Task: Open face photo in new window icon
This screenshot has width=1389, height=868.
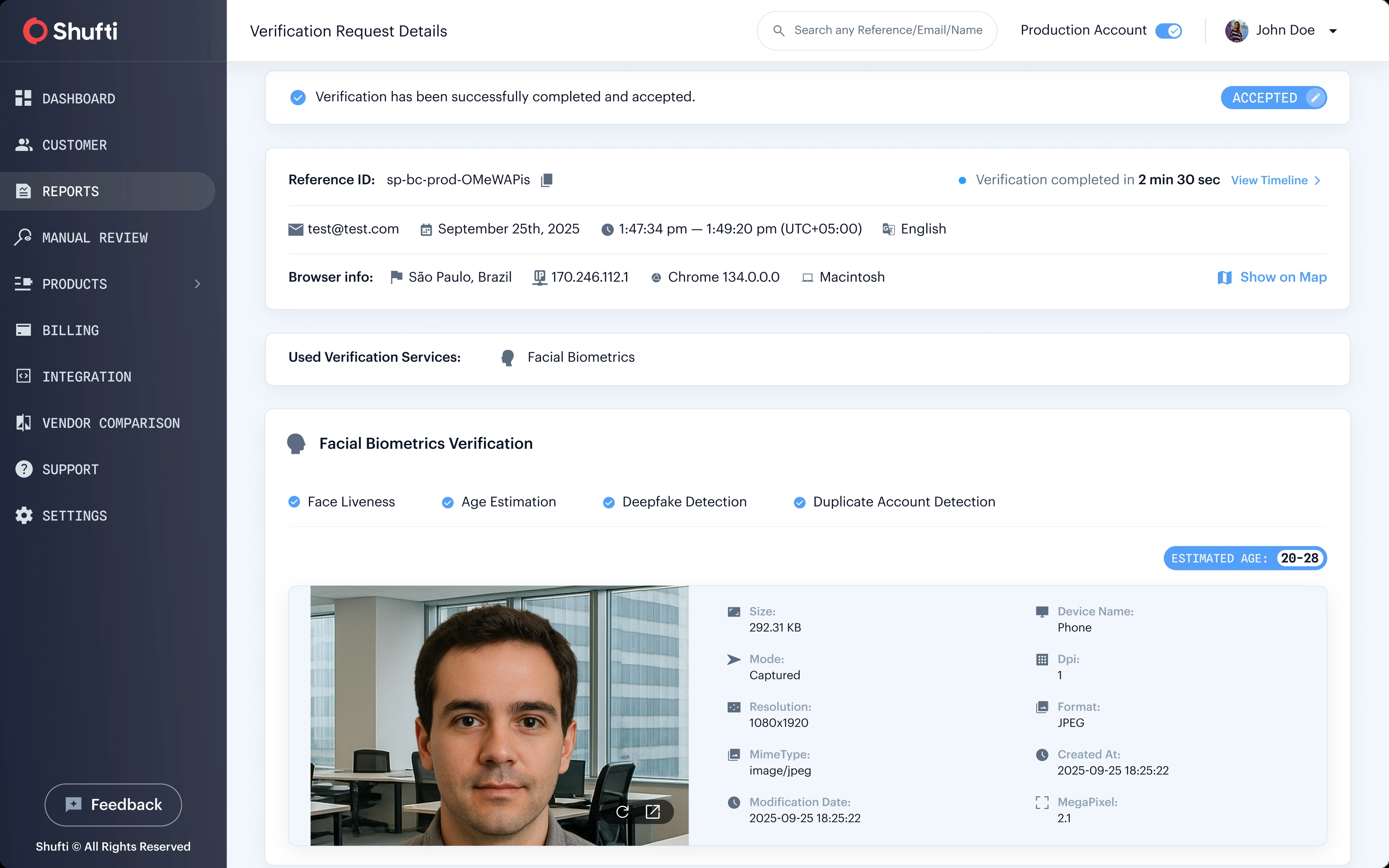Action: pos(653,812)
